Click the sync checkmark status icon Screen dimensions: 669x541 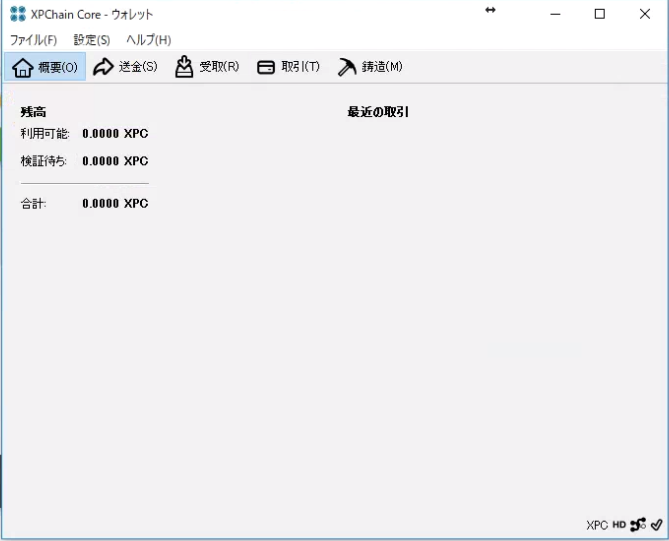tap(657, 524)
